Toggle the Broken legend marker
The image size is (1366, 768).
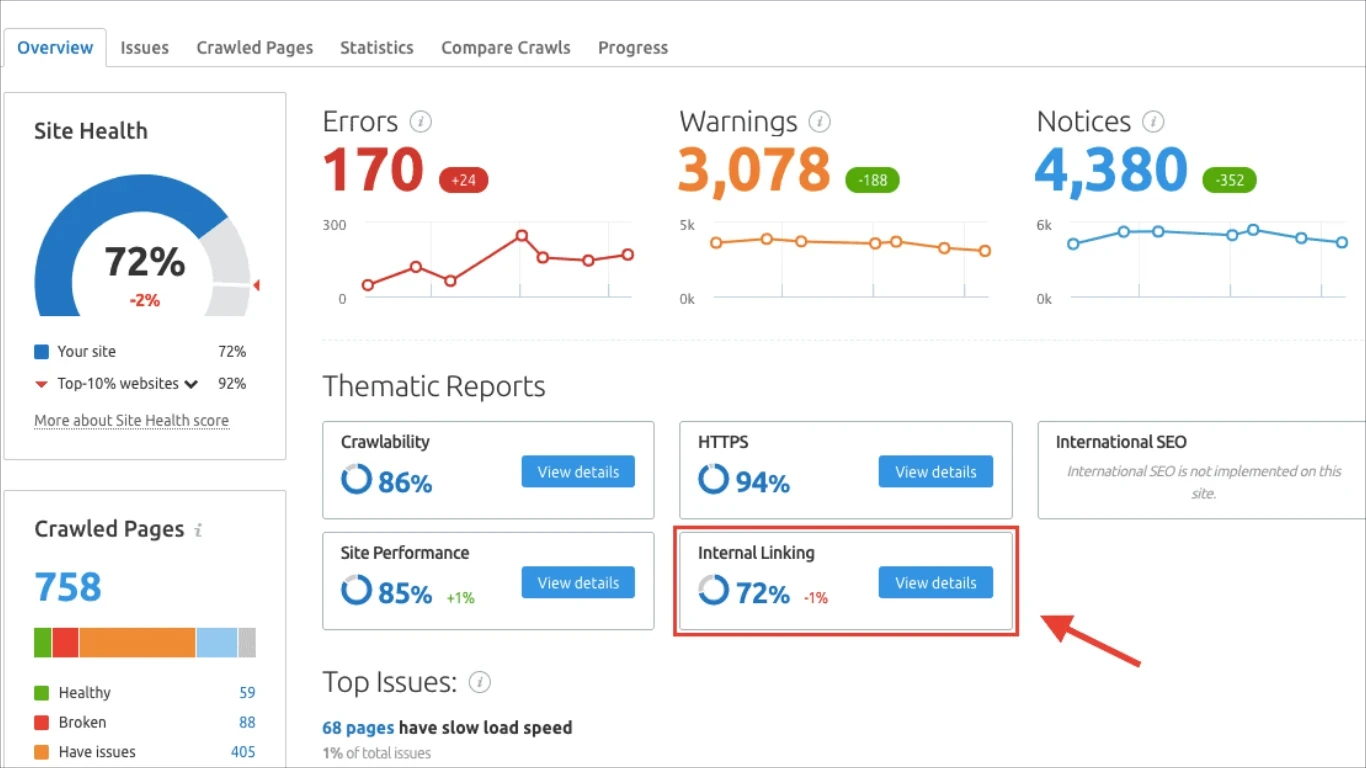coord(41,722)
